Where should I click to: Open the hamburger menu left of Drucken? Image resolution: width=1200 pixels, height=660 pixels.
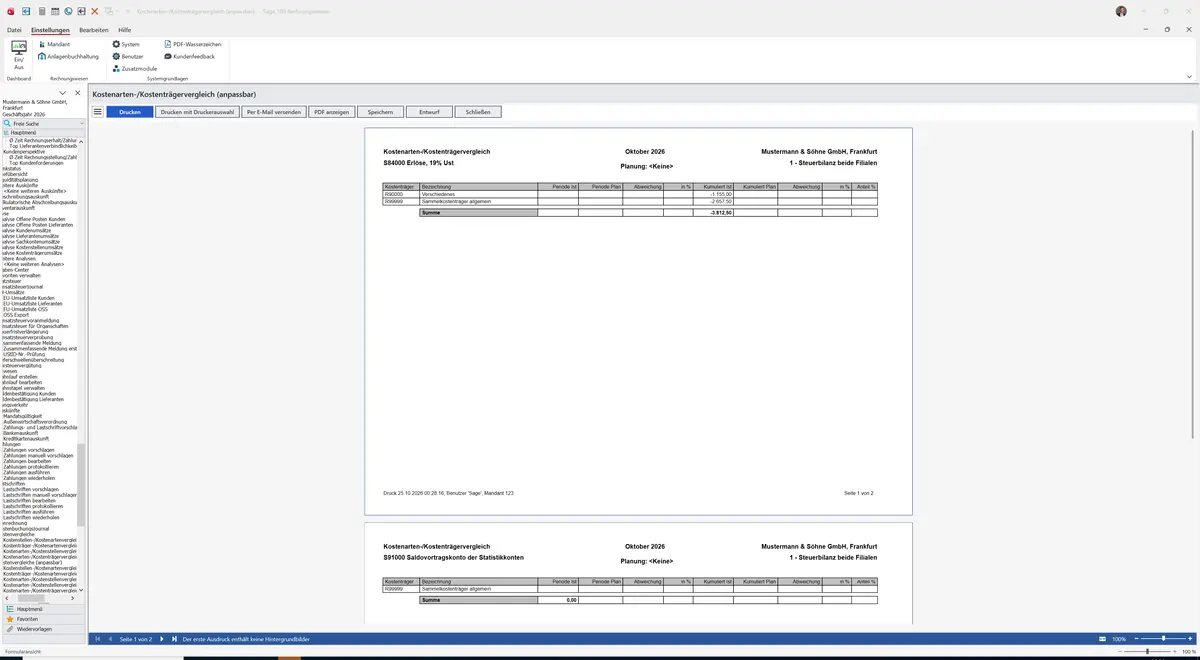pyautogui.click(x=98, y=112)
